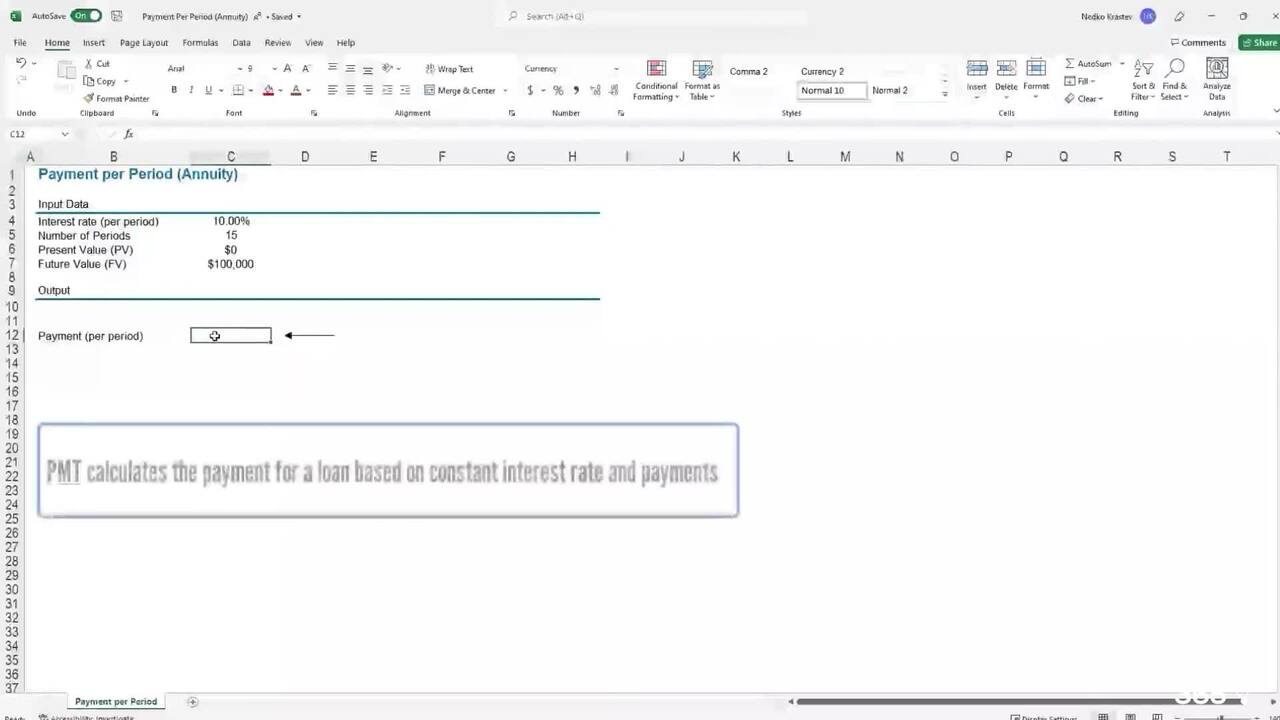This screenshot has height=720, width=1280.
Task: Align text to the left
Action: click(333, 90)
